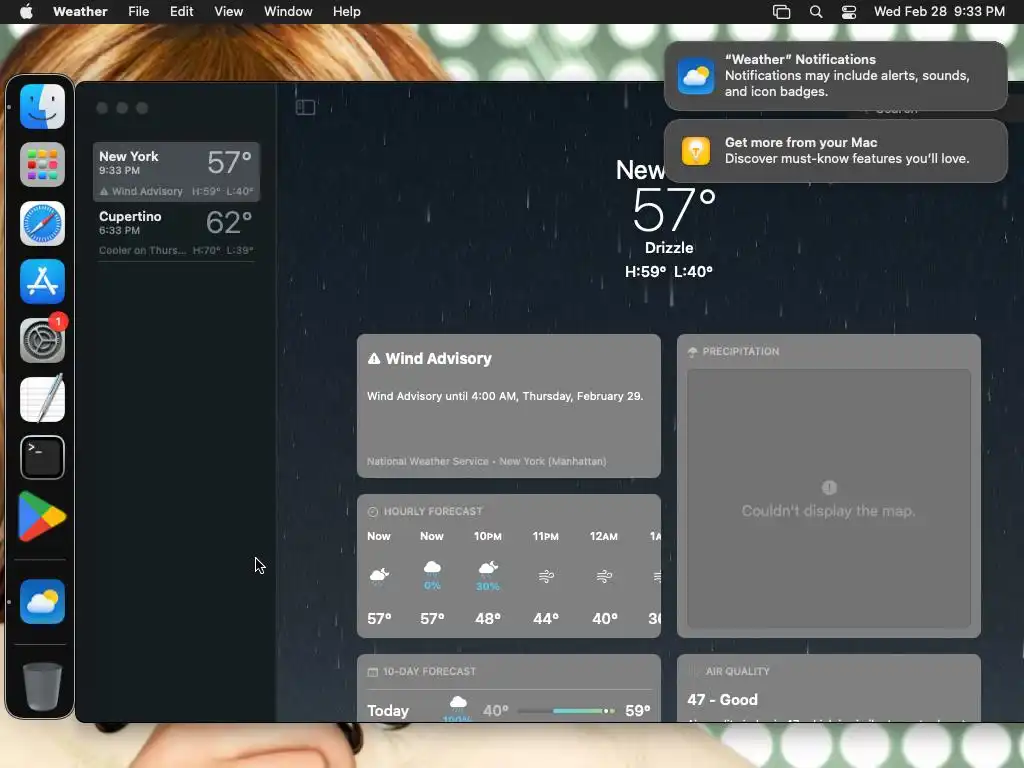Click menu bar date and time
Screen dimensions: 1024x768
tap(939, 12)
